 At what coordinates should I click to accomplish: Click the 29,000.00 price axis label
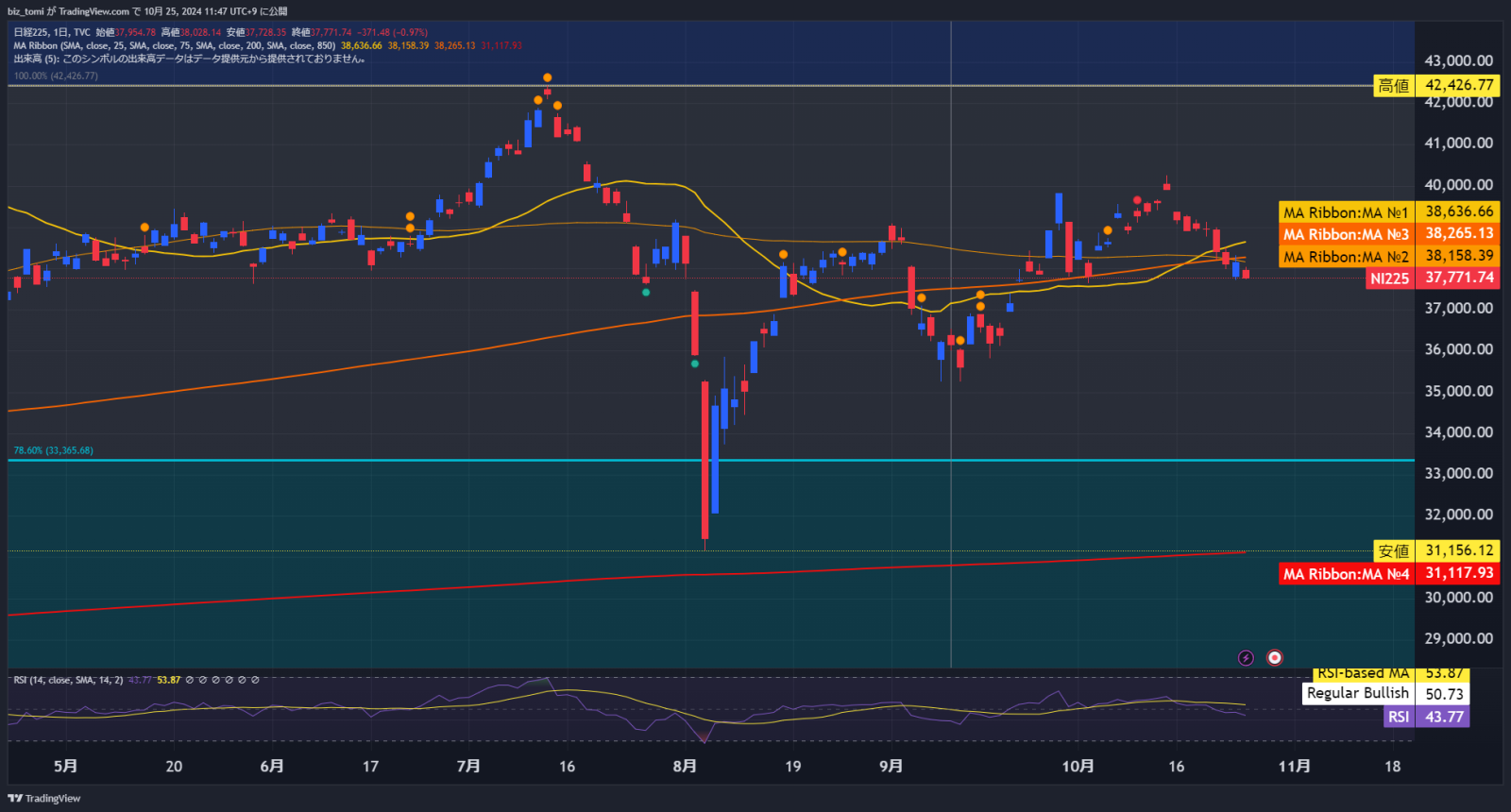pos(1458,638)
